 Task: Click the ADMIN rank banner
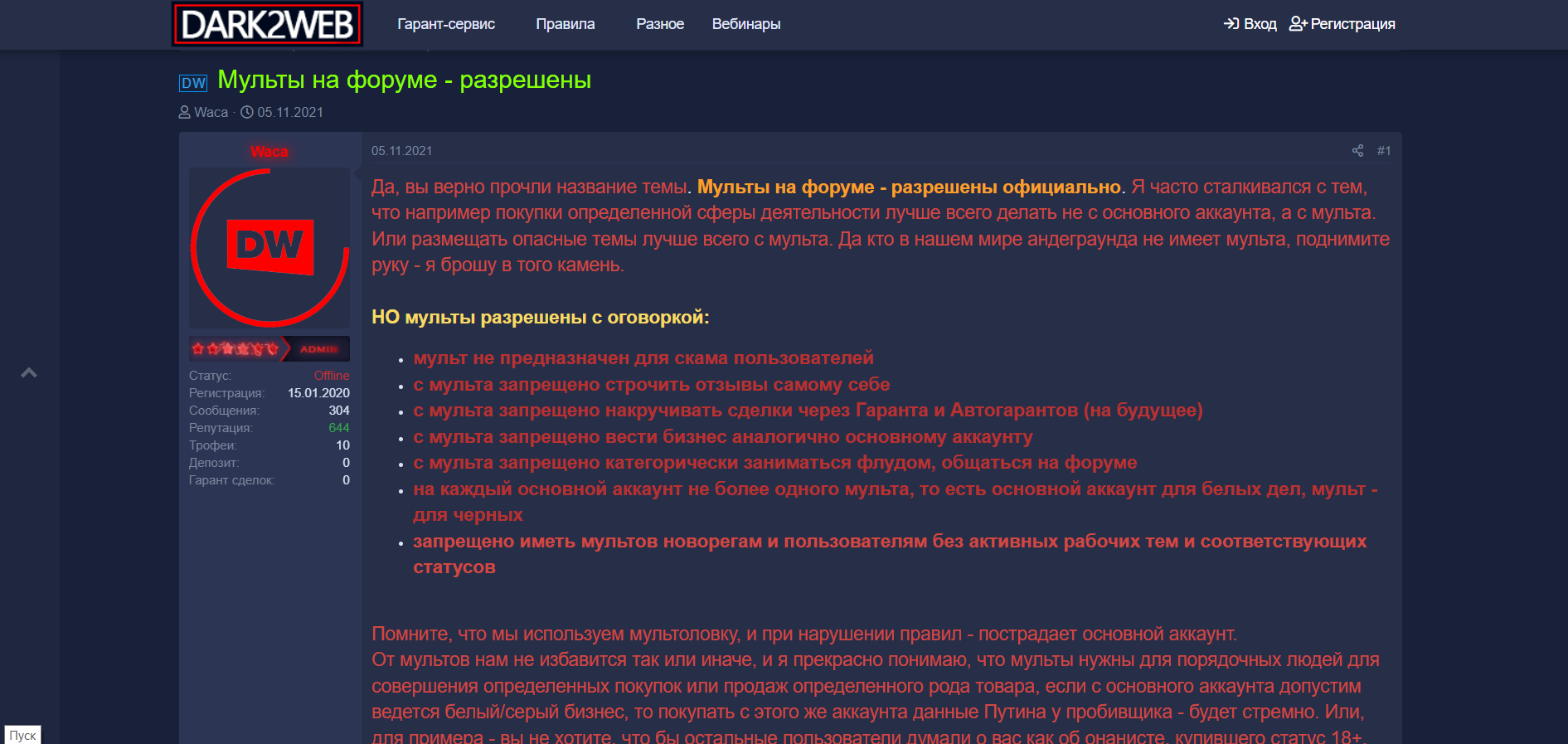[x=269, y=348]
